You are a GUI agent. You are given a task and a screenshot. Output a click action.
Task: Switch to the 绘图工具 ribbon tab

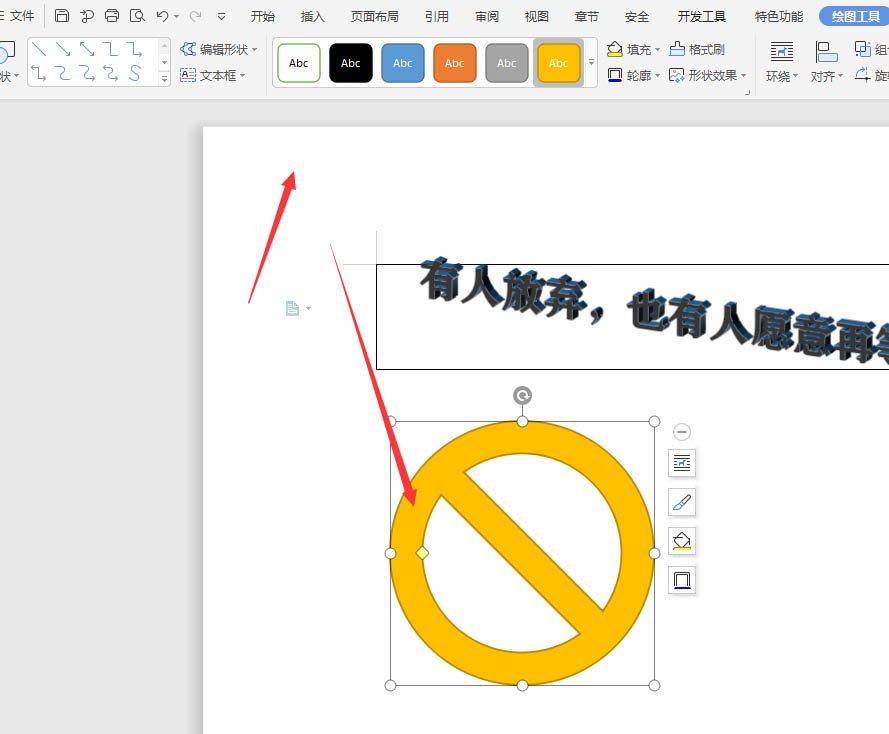coord(853,16)
